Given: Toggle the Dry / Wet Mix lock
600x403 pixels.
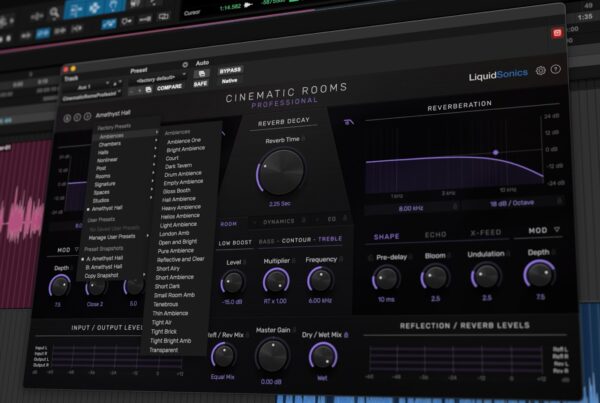Looking at the screenshot, I should (x=346, y=334).
